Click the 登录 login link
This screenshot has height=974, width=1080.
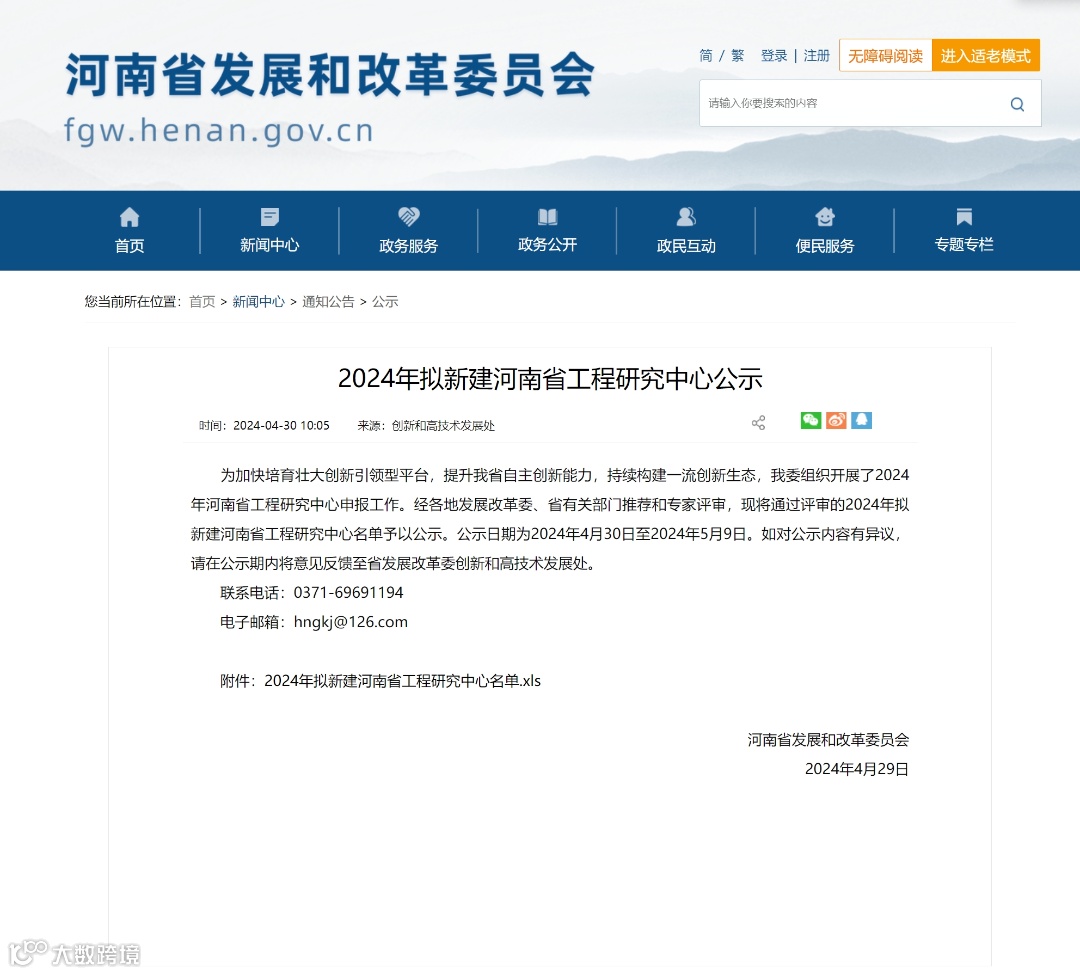[774, 56]
